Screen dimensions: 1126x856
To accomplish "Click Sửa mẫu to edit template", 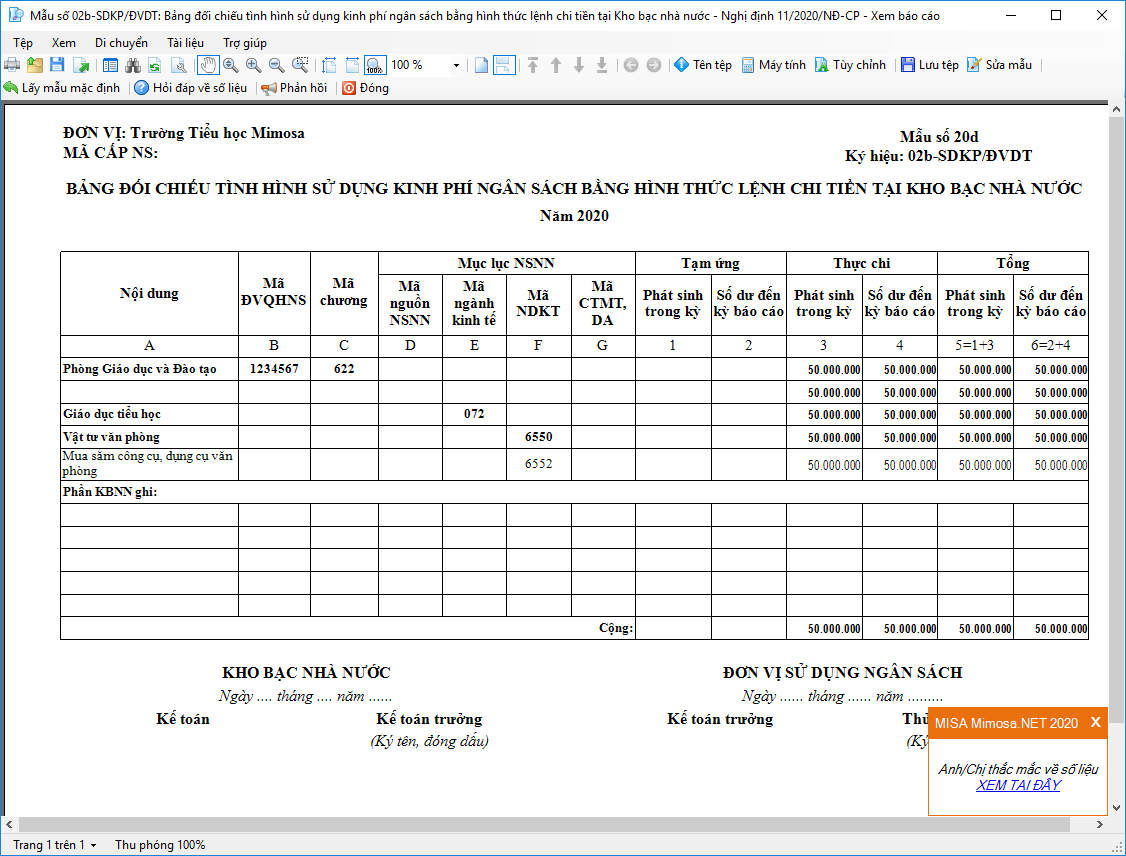I will point(999,65).
